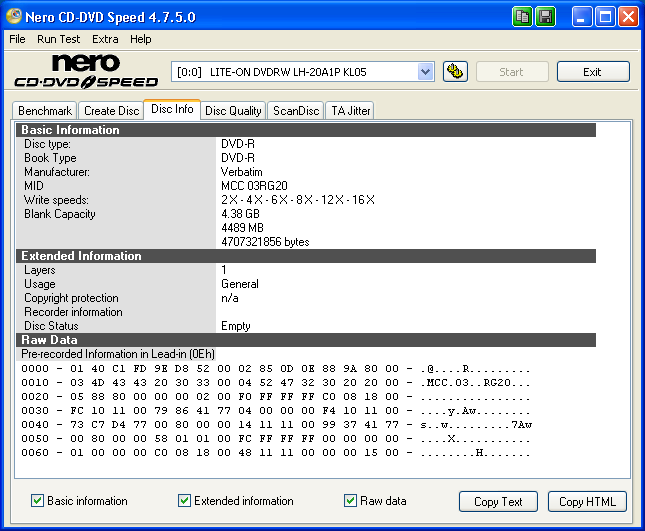Click the Nero CD-DVD Speed logo
Image resolution: width=645 pixels, height=531 pixels.
pyautogui.click(x=85, y=72)
